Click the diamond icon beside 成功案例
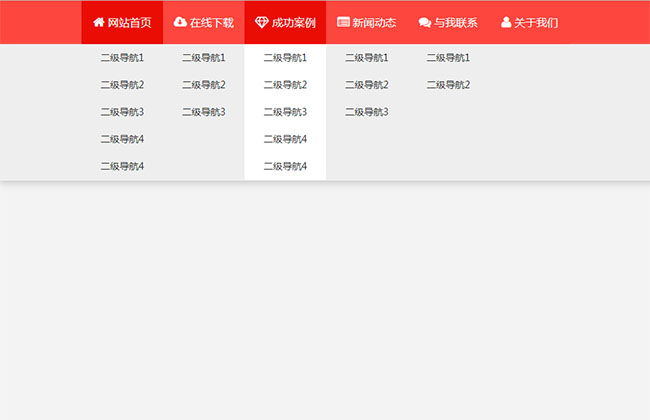 click(262, 22)
